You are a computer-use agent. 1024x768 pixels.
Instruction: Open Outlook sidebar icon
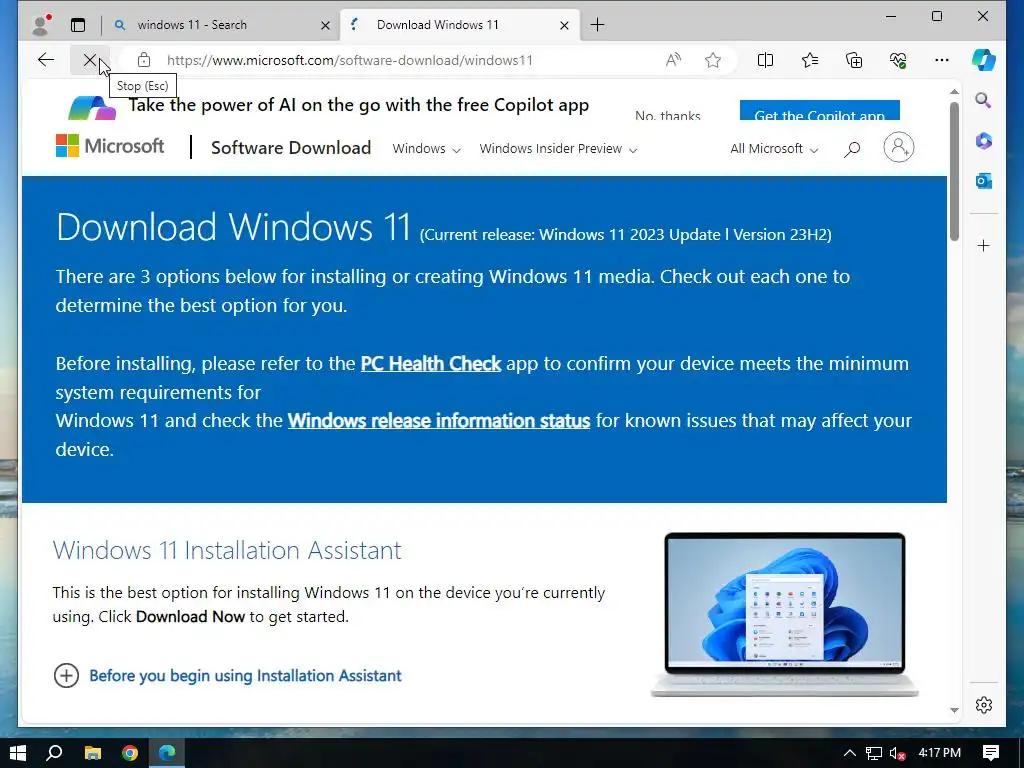click(x=984, y=181)
